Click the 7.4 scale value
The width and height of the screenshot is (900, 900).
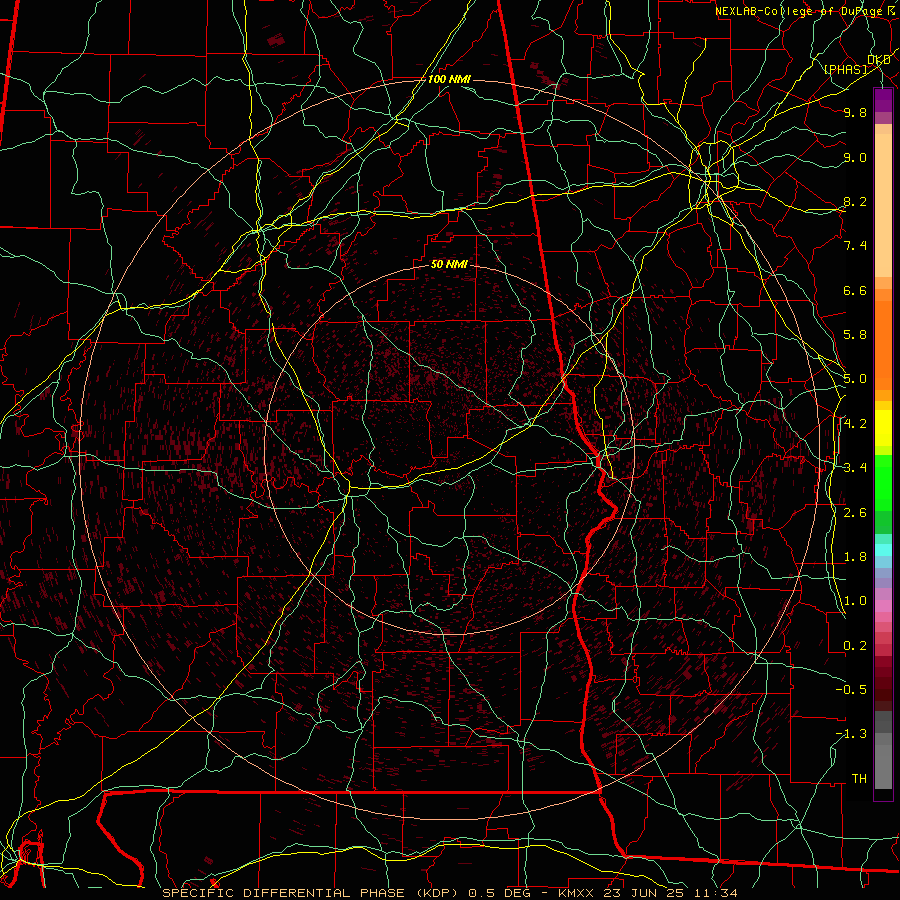[855, 246]
